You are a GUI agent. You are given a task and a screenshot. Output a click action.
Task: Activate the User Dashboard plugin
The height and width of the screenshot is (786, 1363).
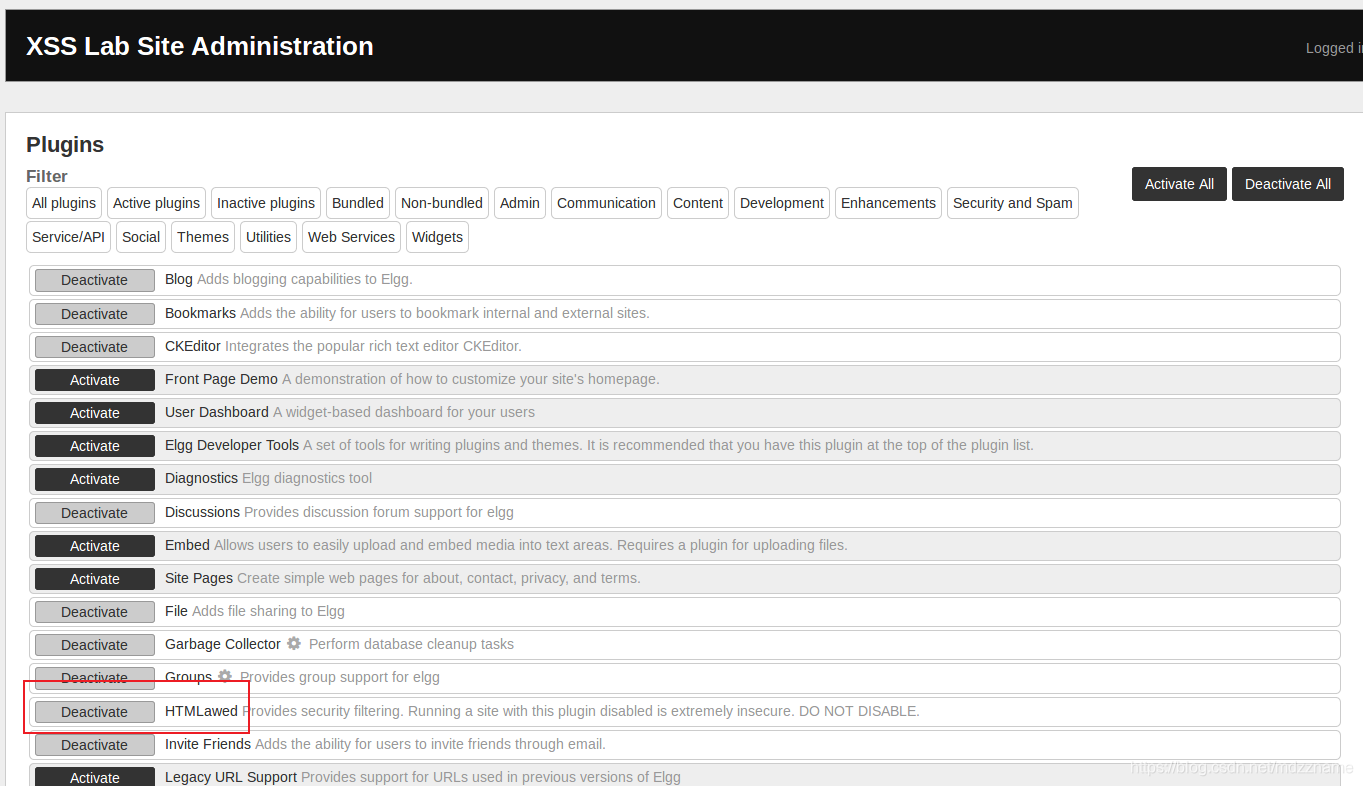tap(95, 413)
